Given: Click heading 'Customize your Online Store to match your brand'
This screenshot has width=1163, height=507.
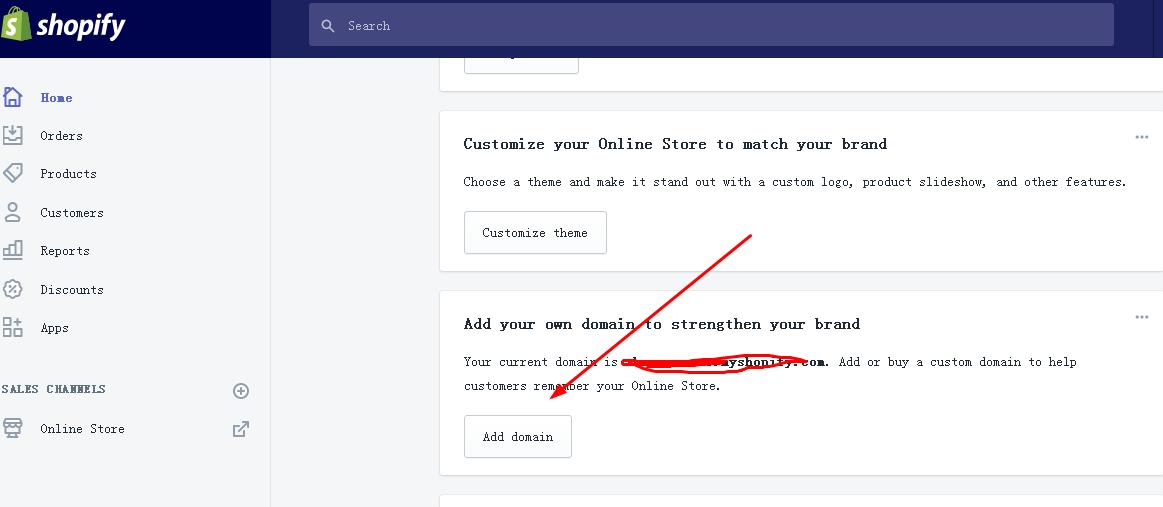Looking at the screenshot, I should coord(675,144).
